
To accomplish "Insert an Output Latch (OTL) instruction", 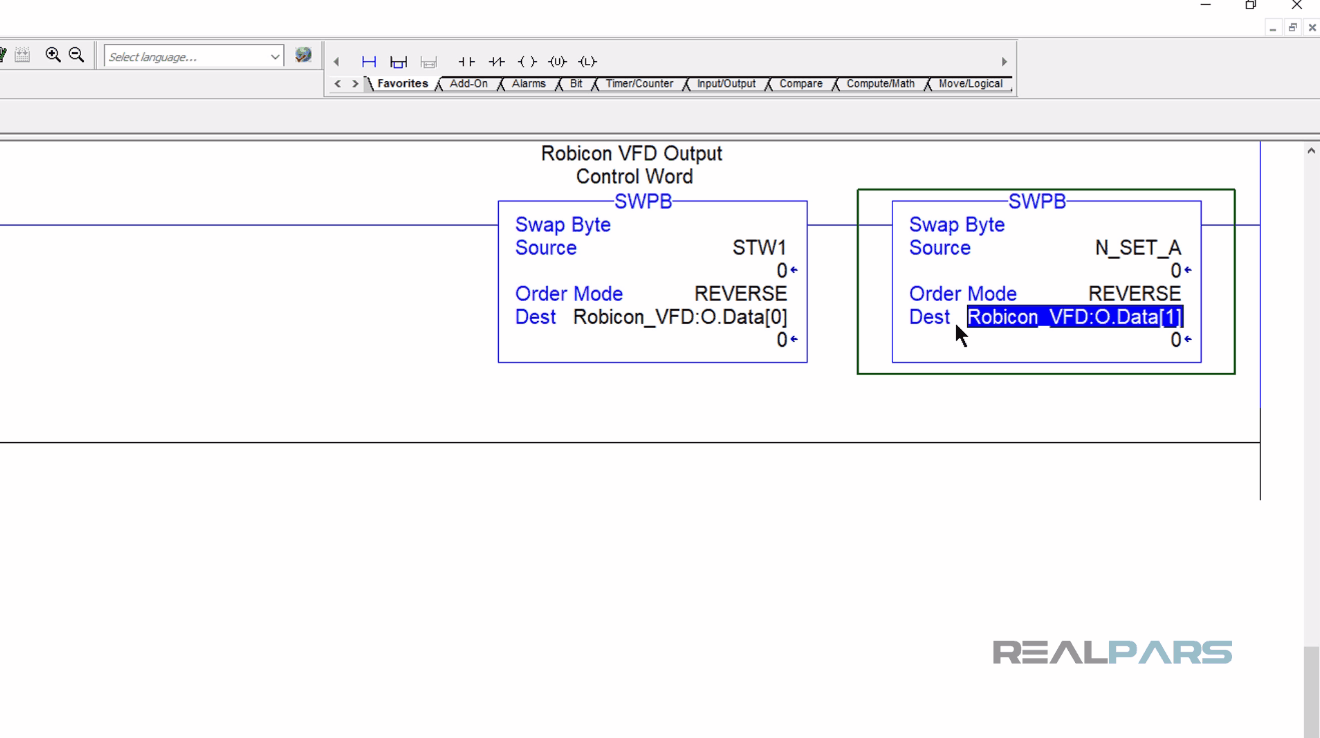I will [586, 61].
